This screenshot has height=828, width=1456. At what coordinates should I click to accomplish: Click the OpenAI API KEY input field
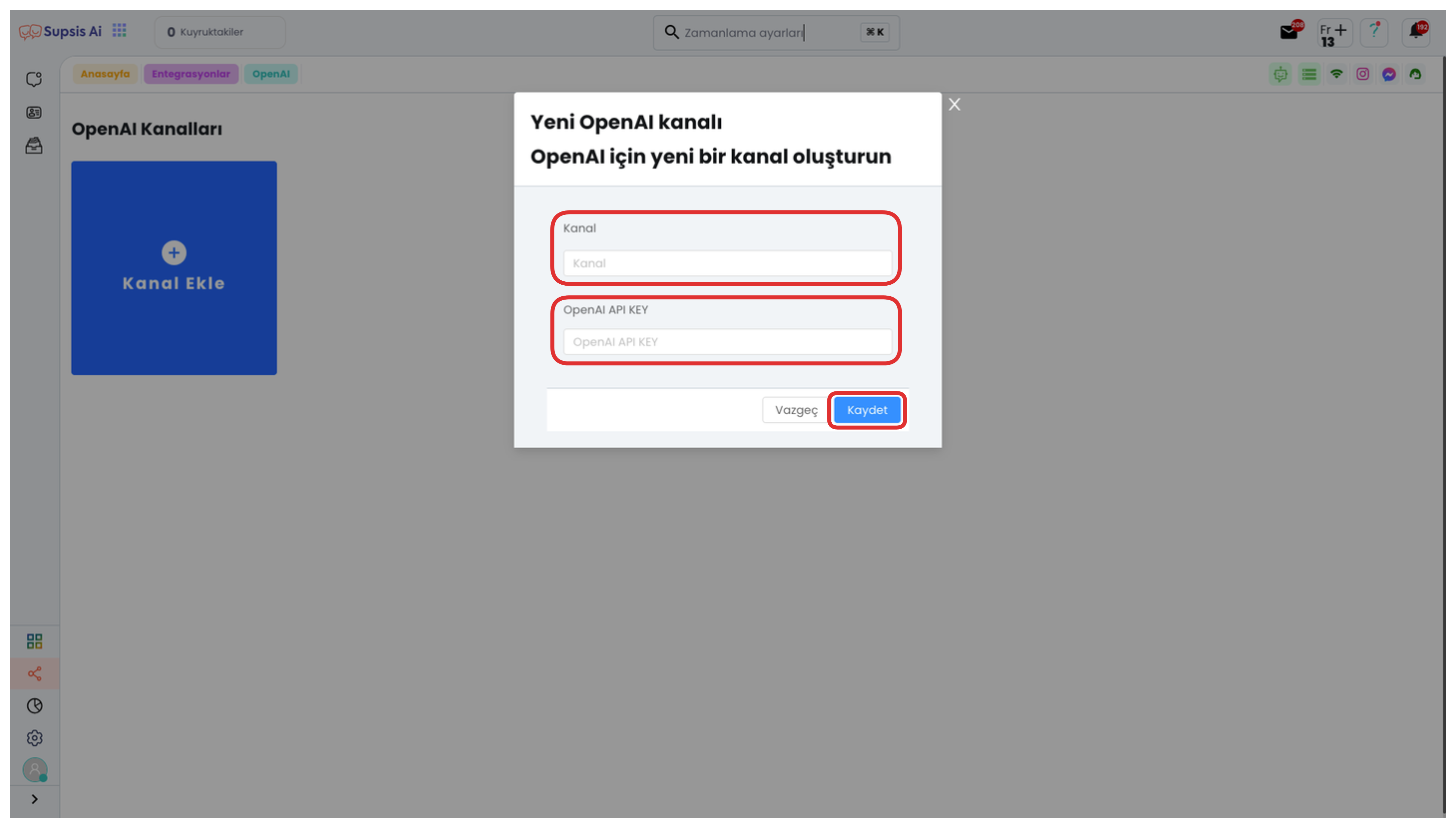click(727, 342)
